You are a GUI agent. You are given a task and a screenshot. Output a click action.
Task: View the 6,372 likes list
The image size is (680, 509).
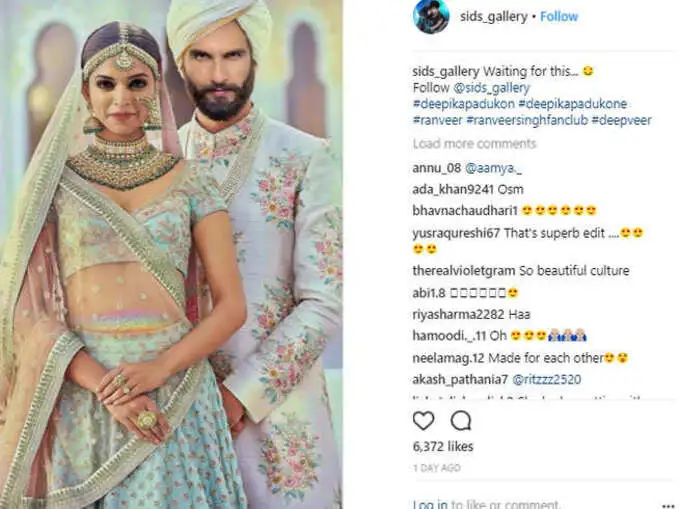443,446
